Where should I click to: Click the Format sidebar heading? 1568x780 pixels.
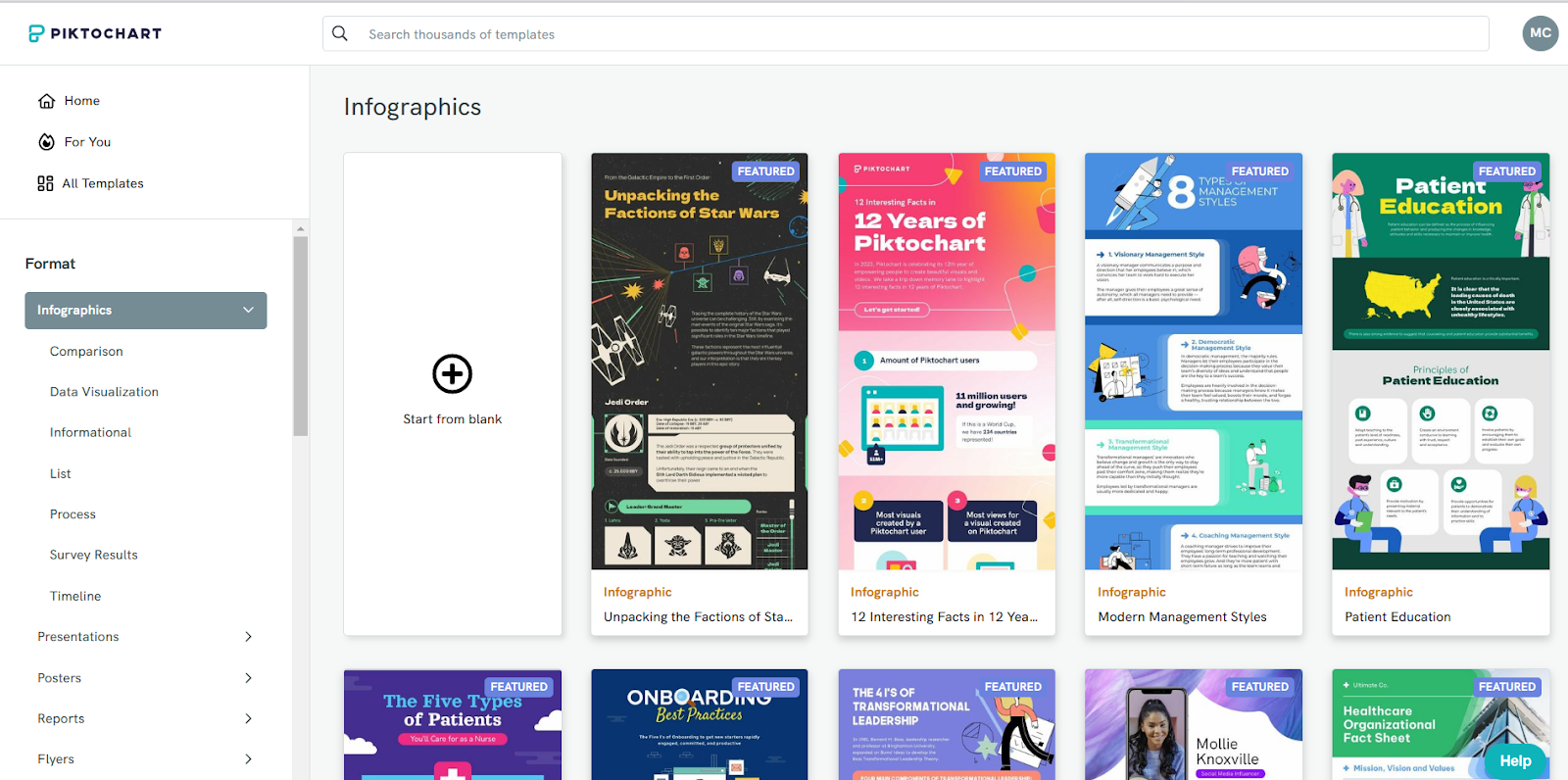pos(50,264)
